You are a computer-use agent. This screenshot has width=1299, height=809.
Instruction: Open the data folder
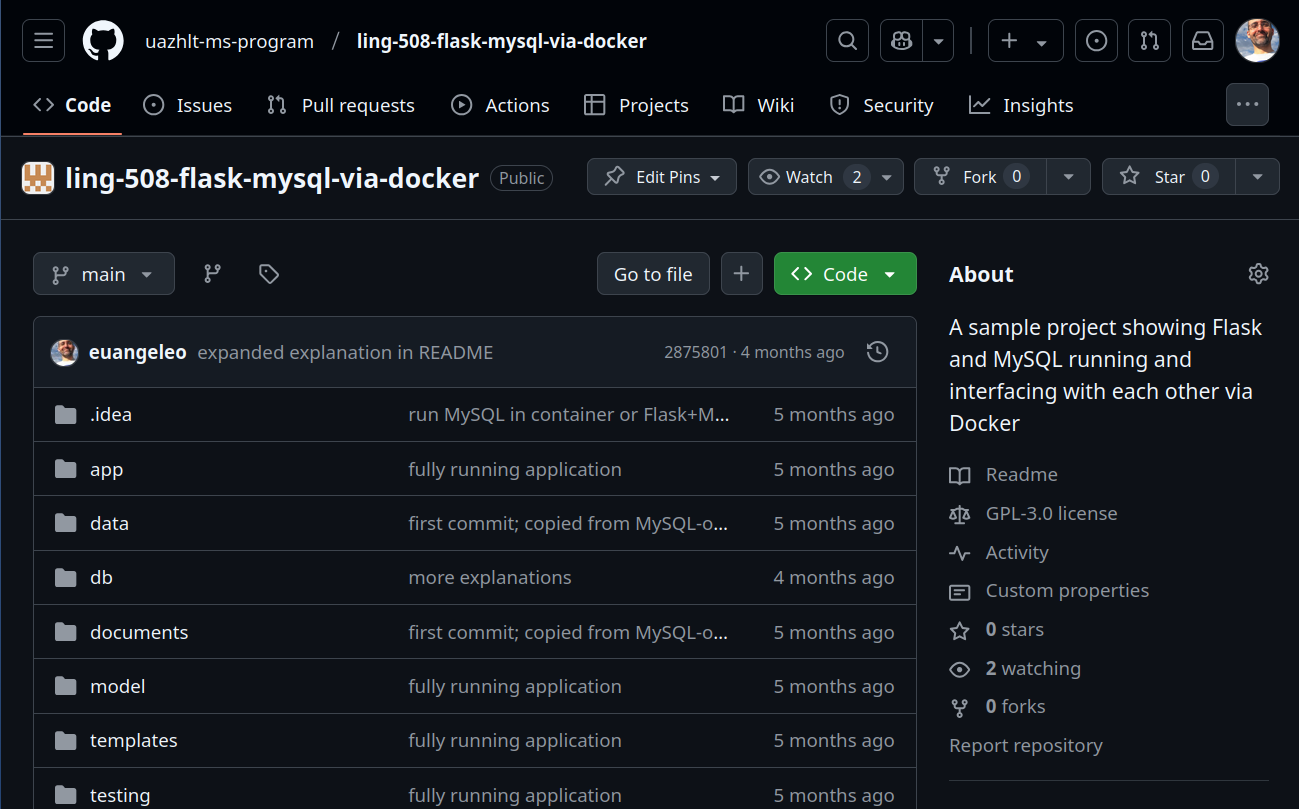(x=109, y=523)
